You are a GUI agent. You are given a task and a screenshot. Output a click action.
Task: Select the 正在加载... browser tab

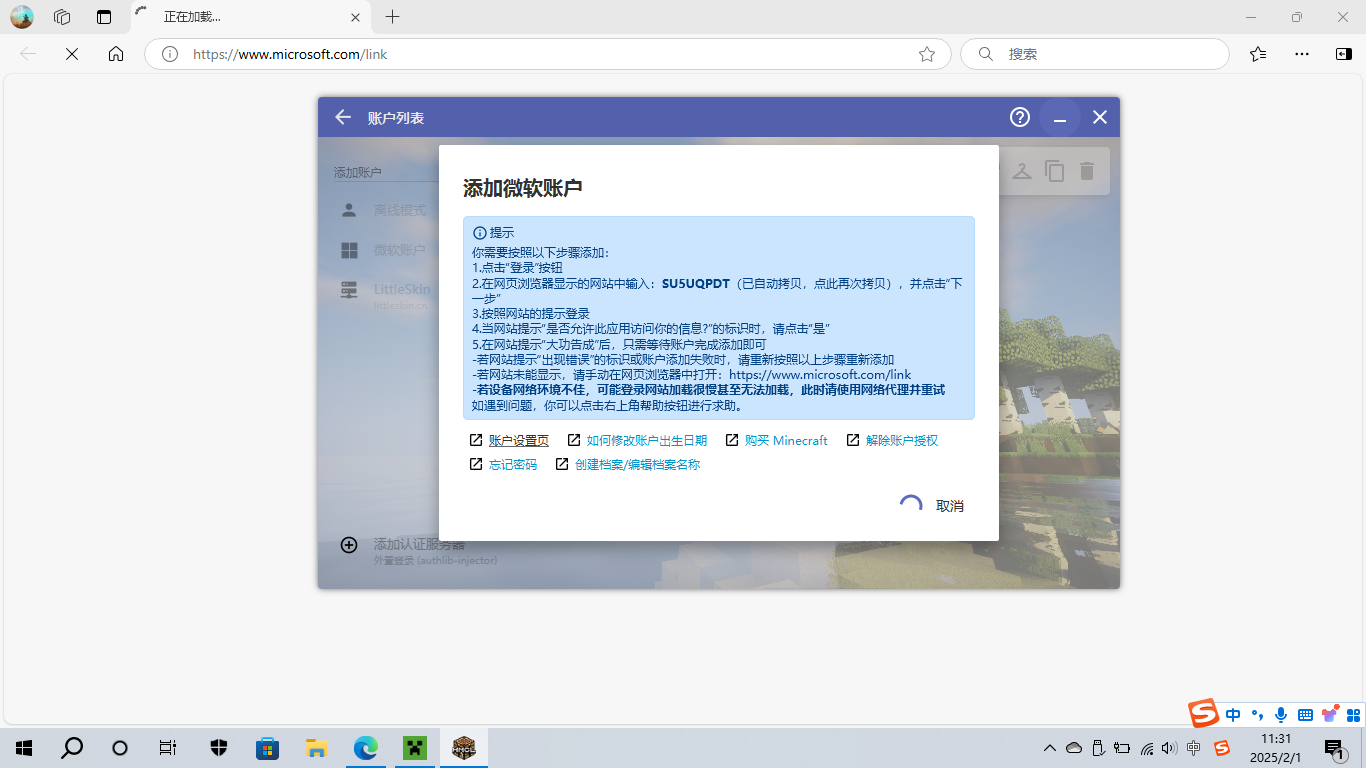coord(250,17)
